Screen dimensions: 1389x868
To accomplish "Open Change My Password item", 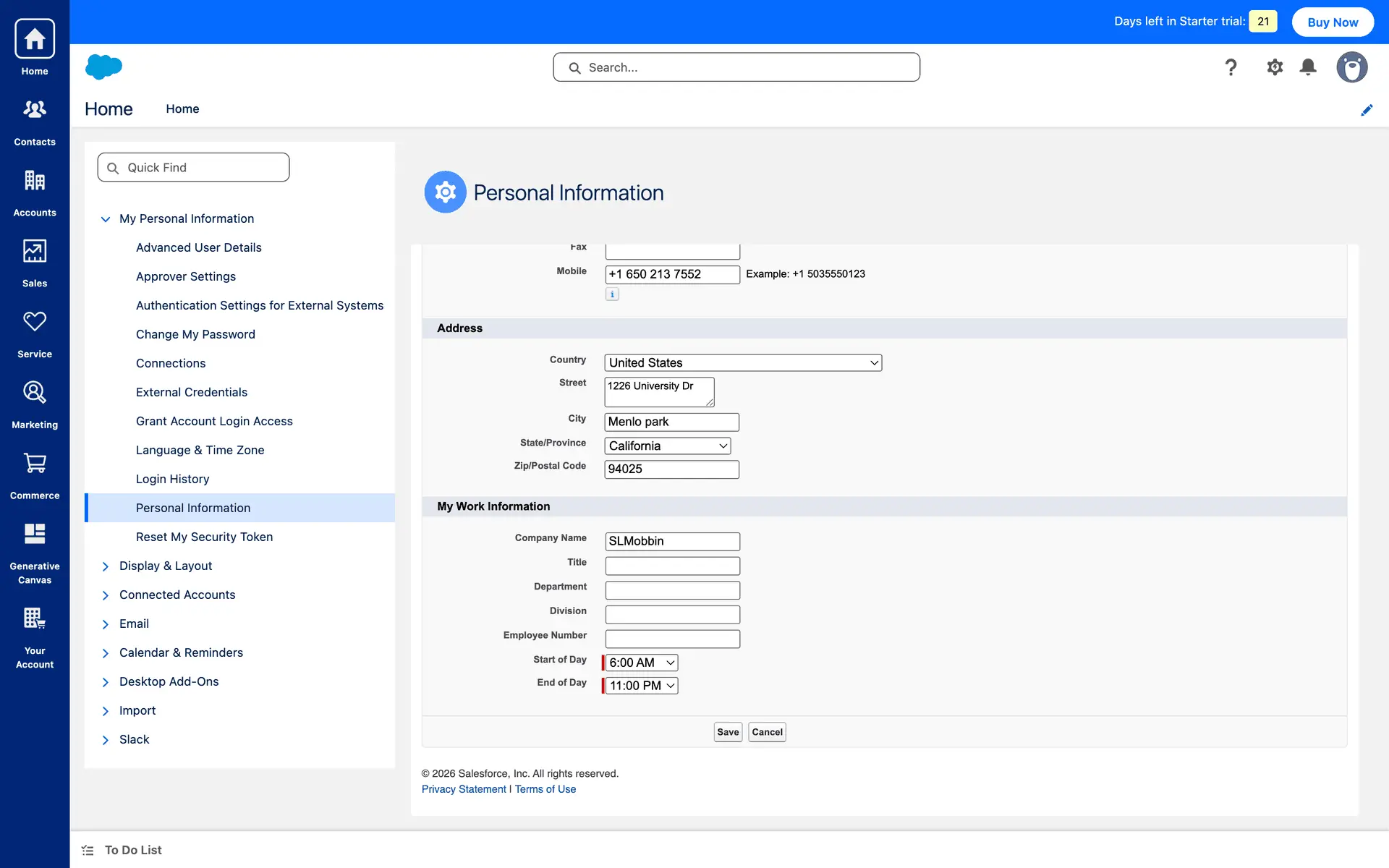I will 195,334.
